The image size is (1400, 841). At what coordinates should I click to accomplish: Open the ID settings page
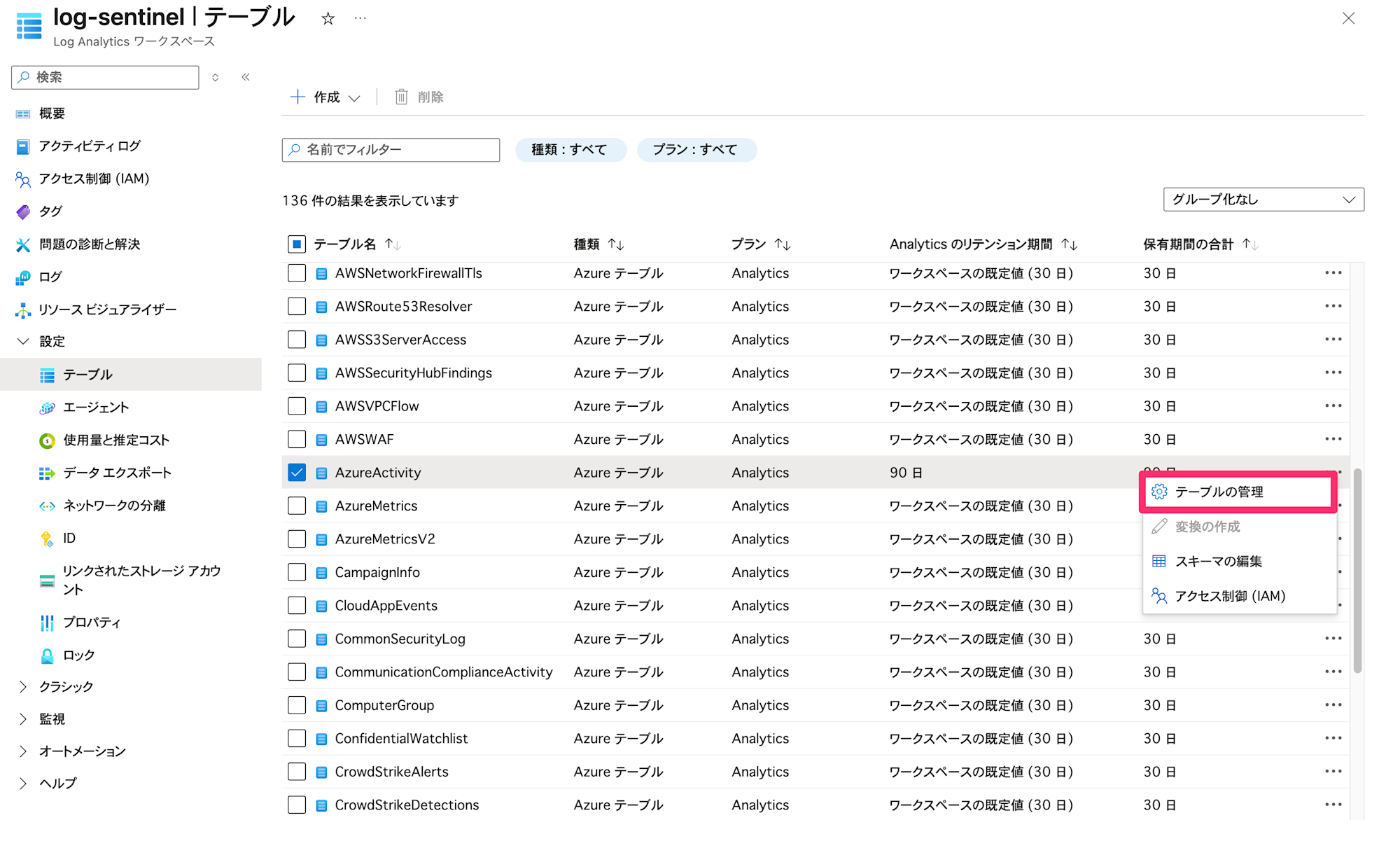(69, 538)
